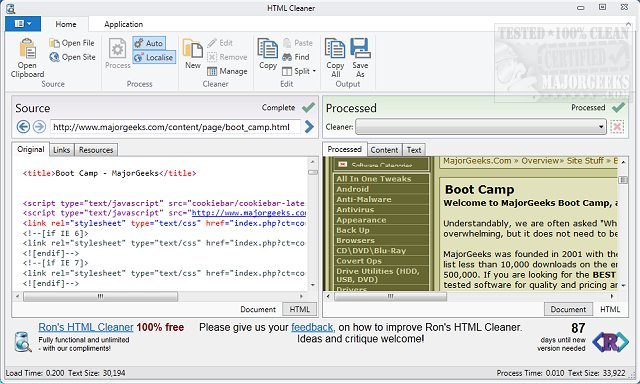Open the Manage cleaners tool
640x384 pixels.
pos(227,71)
